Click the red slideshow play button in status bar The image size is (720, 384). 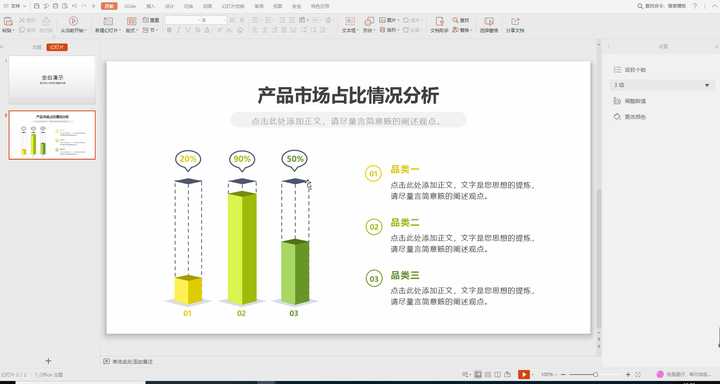[x=524, y=374]
